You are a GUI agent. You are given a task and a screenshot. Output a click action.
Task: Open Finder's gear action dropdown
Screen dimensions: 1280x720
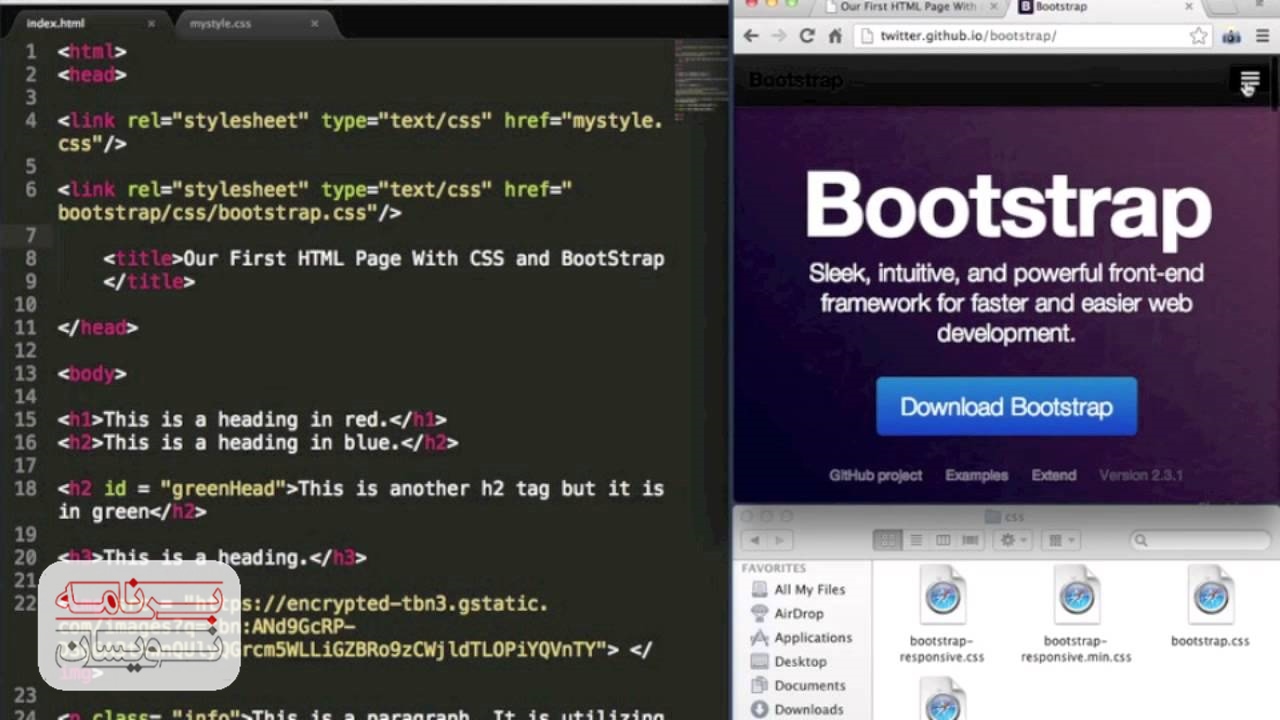pyautogui.click(x=1014, y=540)
